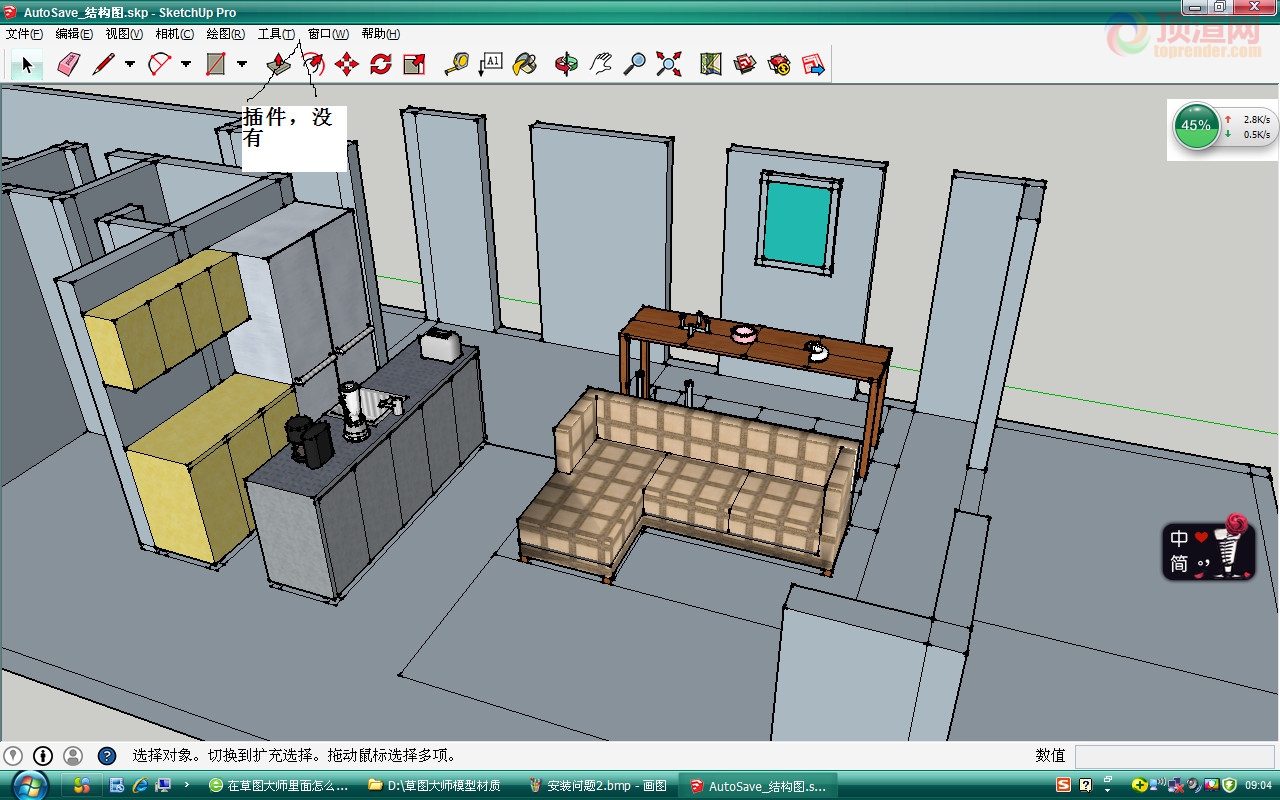Open the 编辑(E) menu
This screenshot has width=1280, height=800.
pos(74,34)
